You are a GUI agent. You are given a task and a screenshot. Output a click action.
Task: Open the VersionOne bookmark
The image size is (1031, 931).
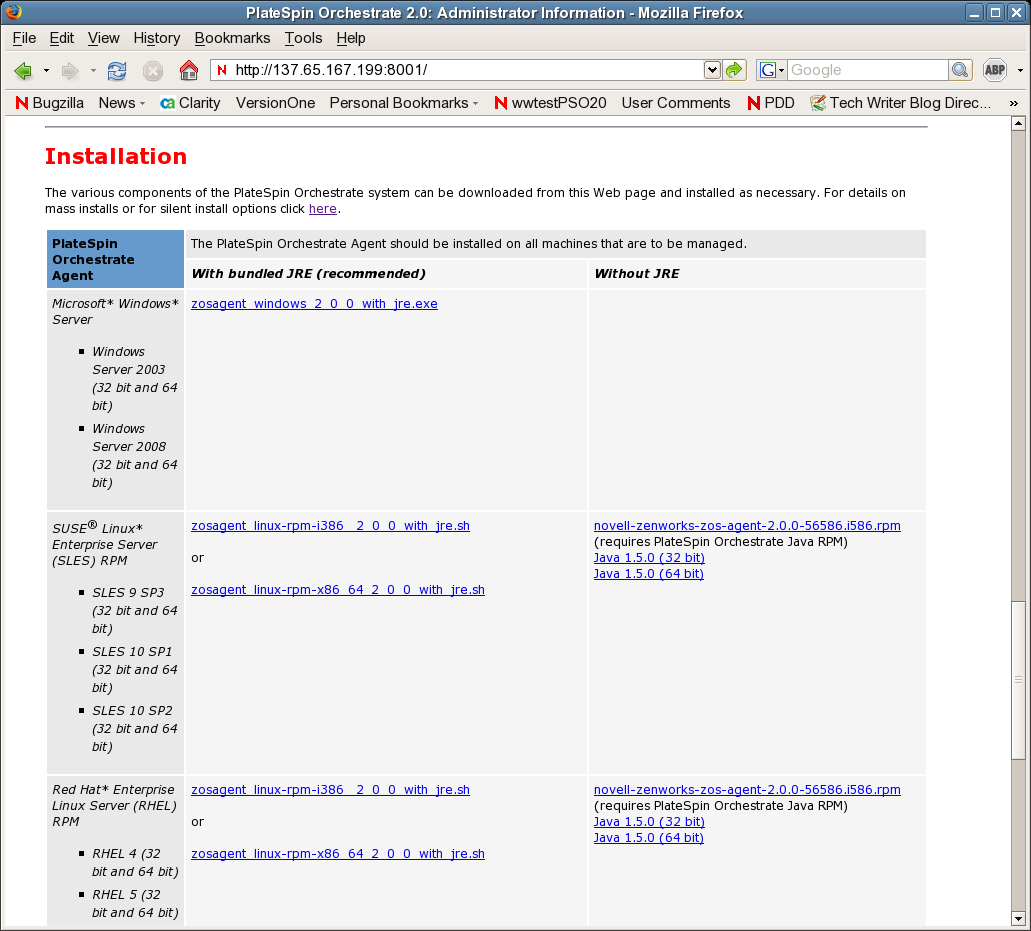pyautogui.click(x=276, y=103)
